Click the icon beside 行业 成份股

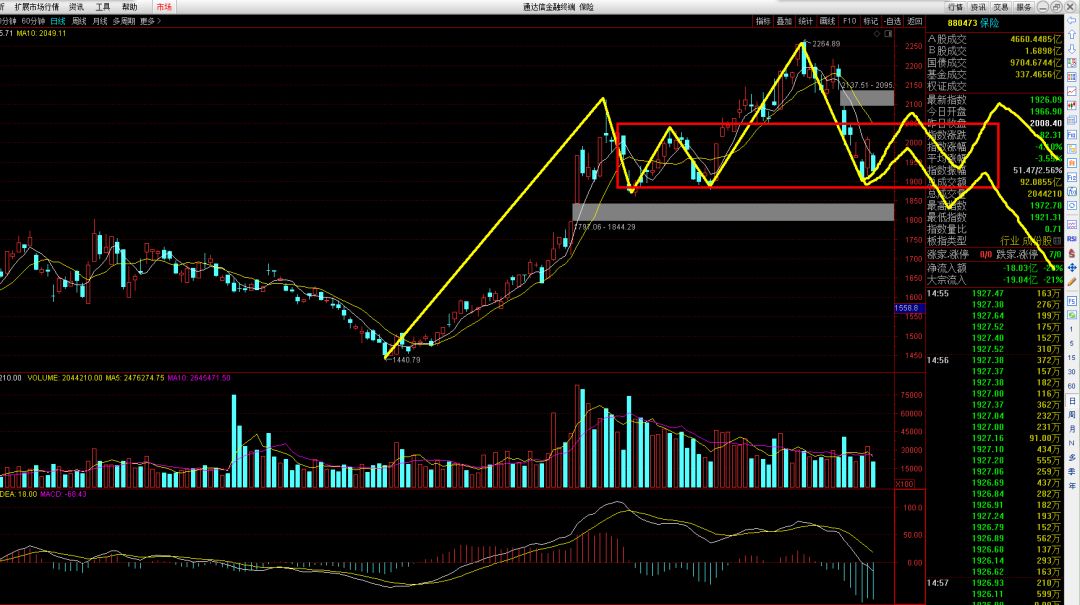(1057, 241)
